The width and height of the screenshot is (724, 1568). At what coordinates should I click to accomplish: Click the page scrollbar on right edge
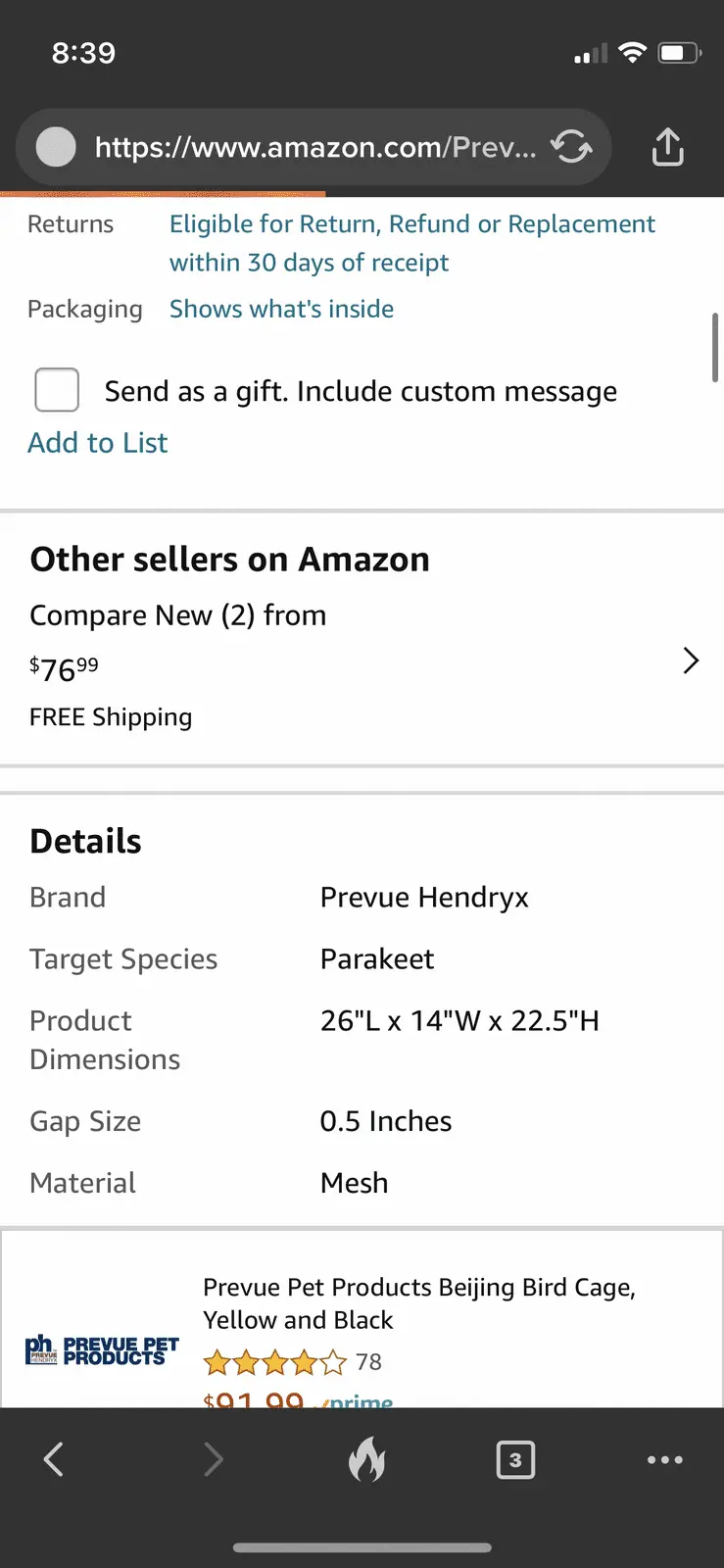pos(715,347)
